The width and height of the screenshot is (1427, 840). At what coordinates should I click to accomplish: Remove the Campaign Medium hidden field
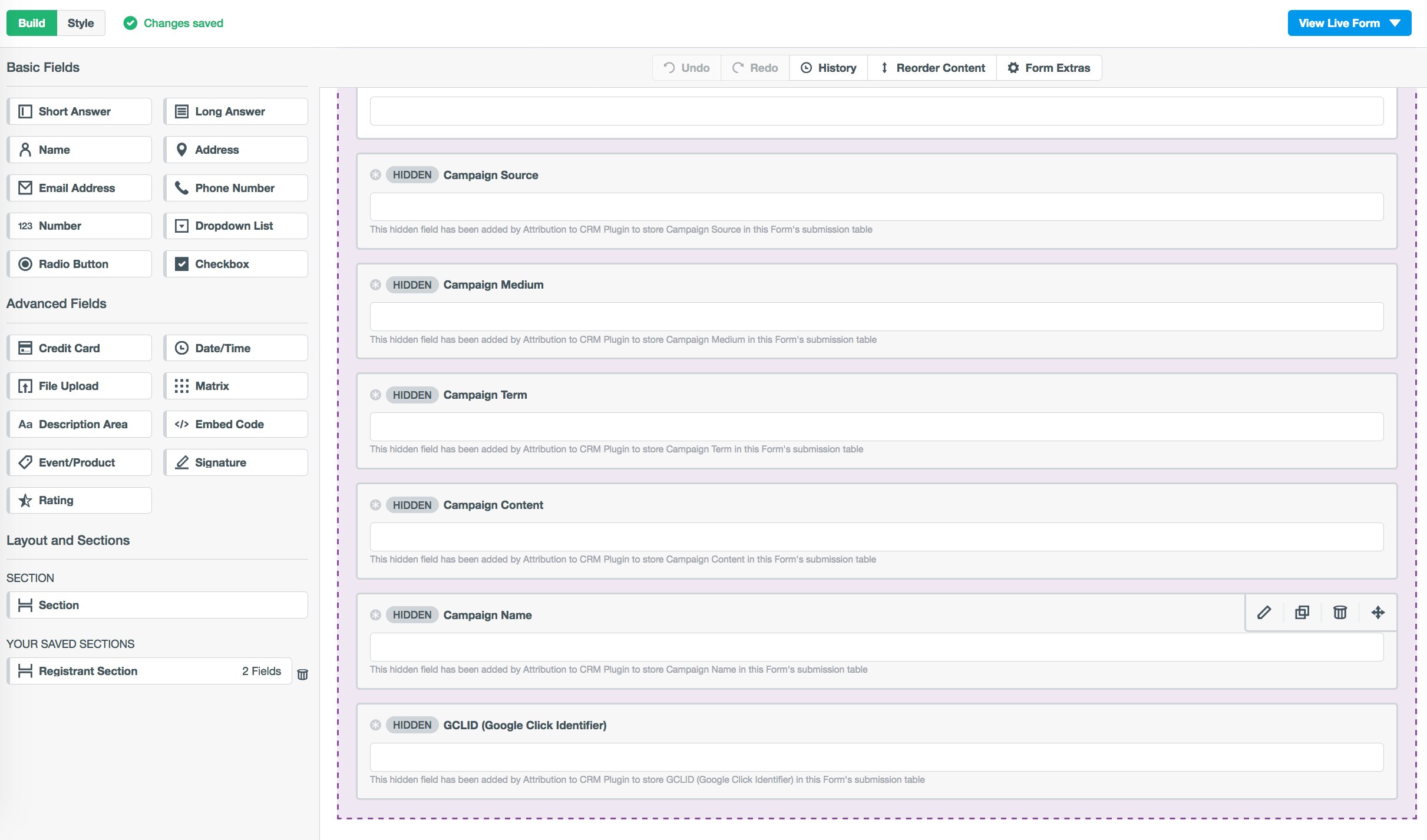point(375,285)
